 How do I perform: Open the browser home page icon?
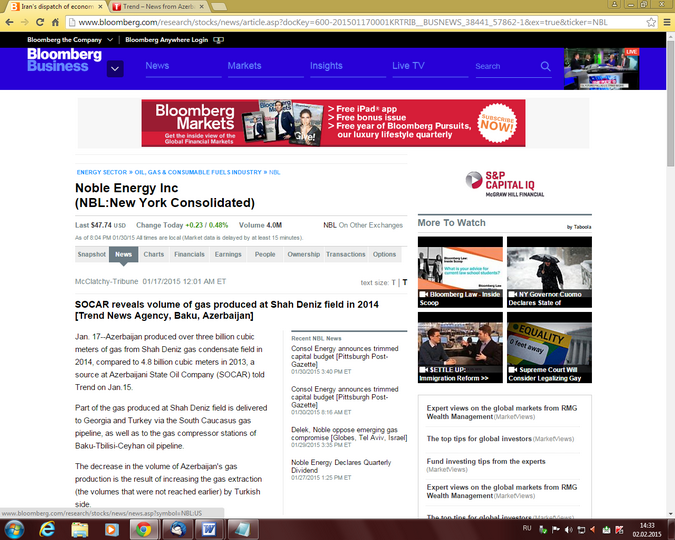click(x=55, y=22)
